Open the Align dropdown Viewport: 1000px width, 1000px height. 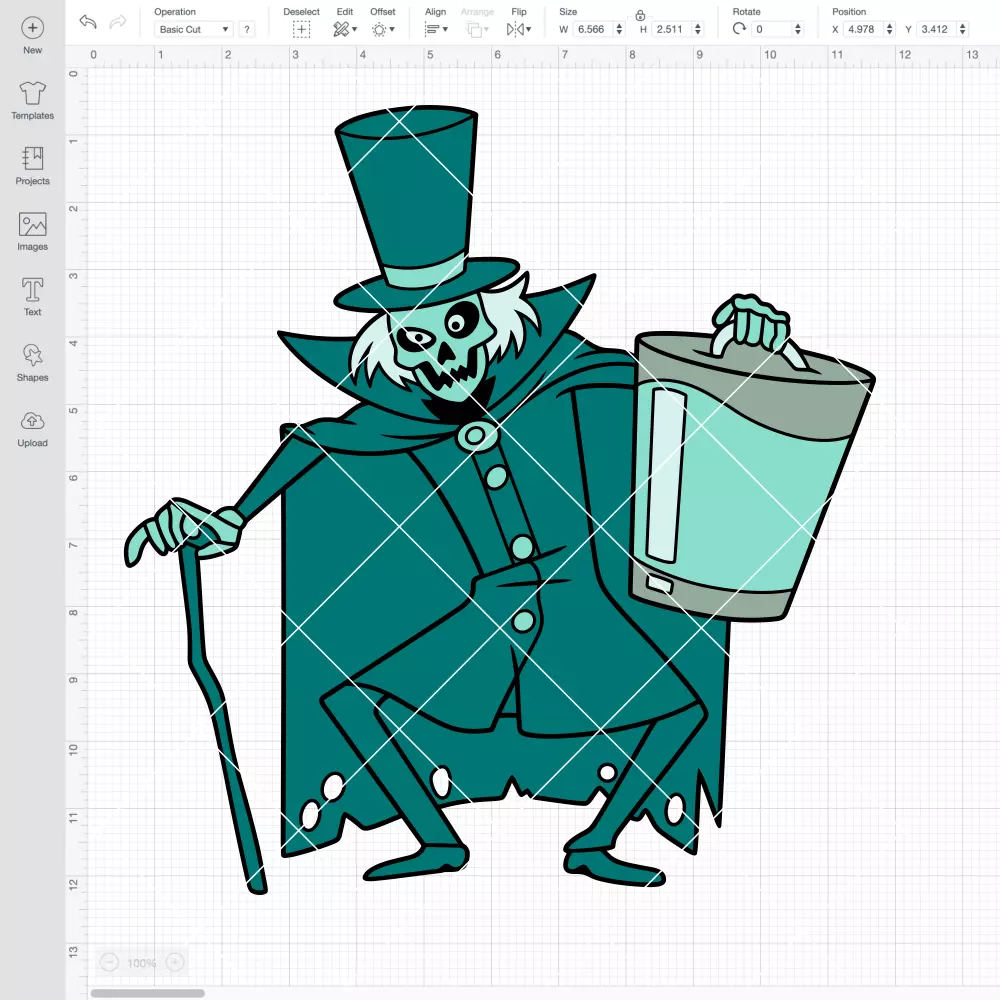(x=436, y=29)
